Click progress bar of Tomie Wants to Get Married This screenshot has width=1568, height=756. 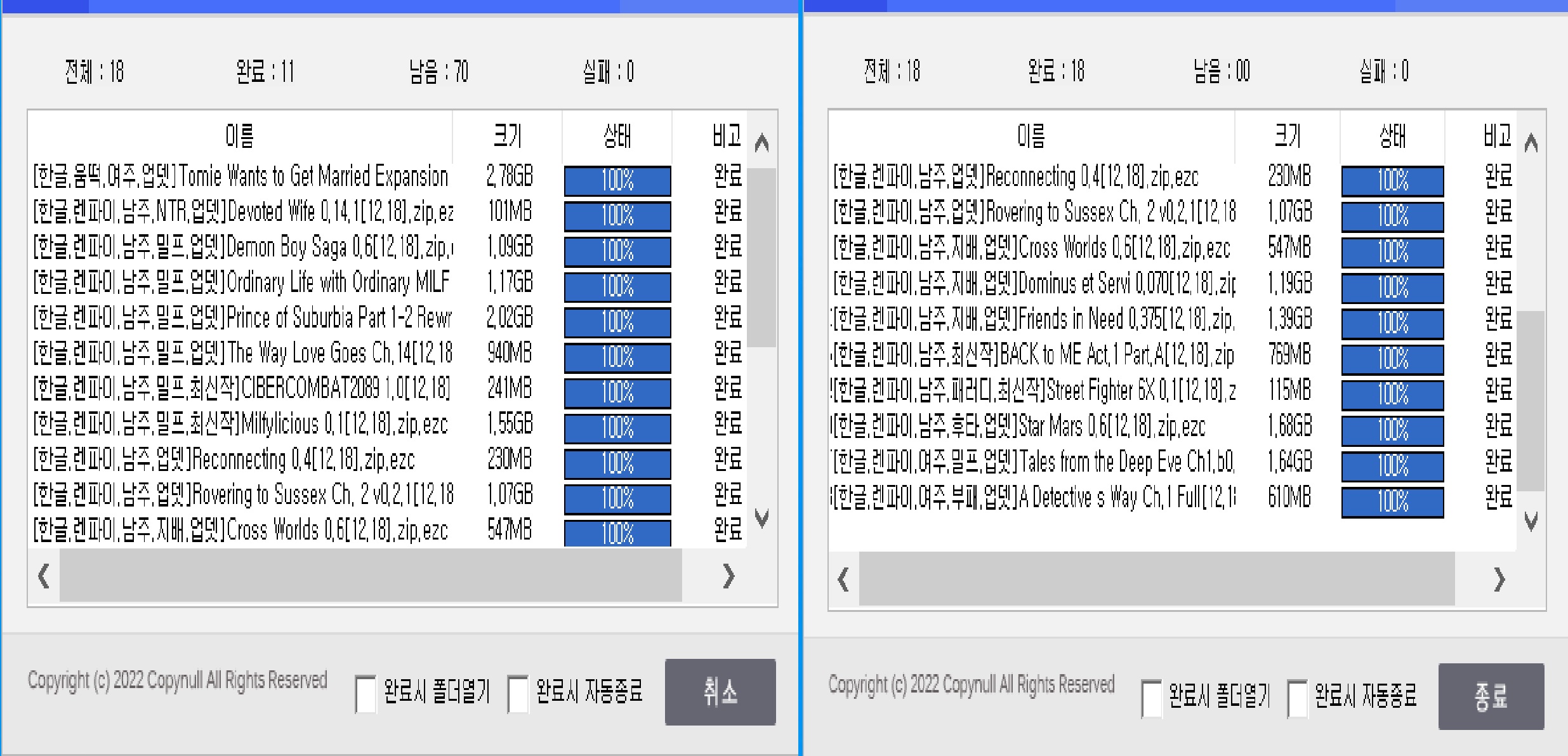pyautogui.click(x=617, y=181)
